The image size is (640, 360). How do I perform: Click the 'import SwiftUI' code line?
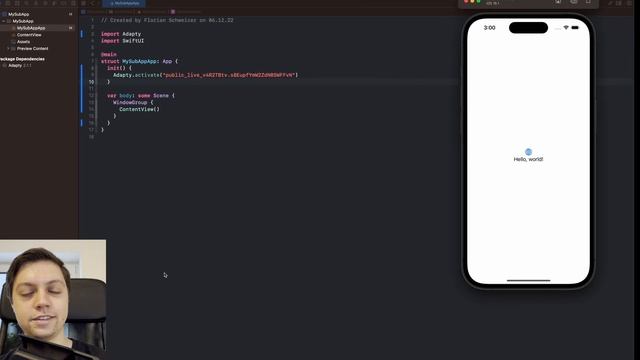tap(122, 41)
